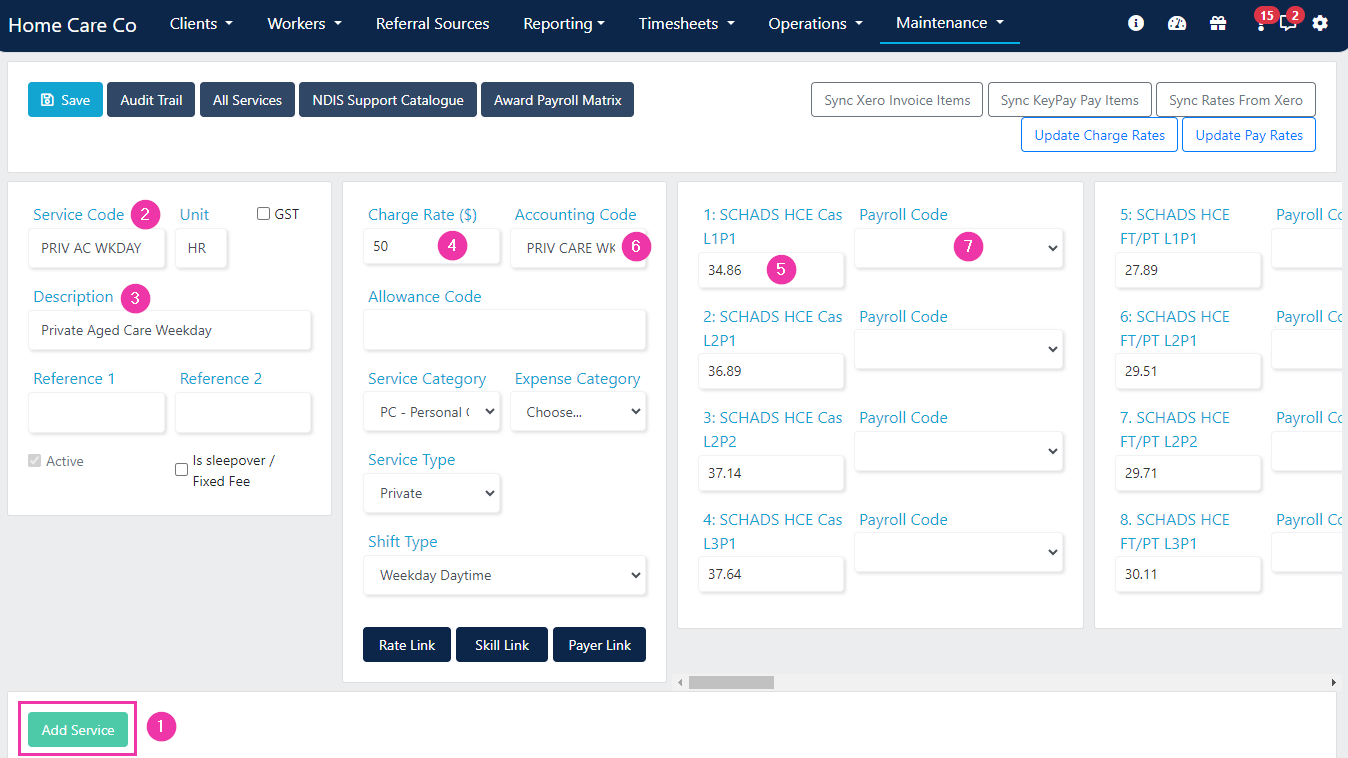Open the Reporting menu
The height and width of the screenshot is (758, 1348).
pos(564,23)
